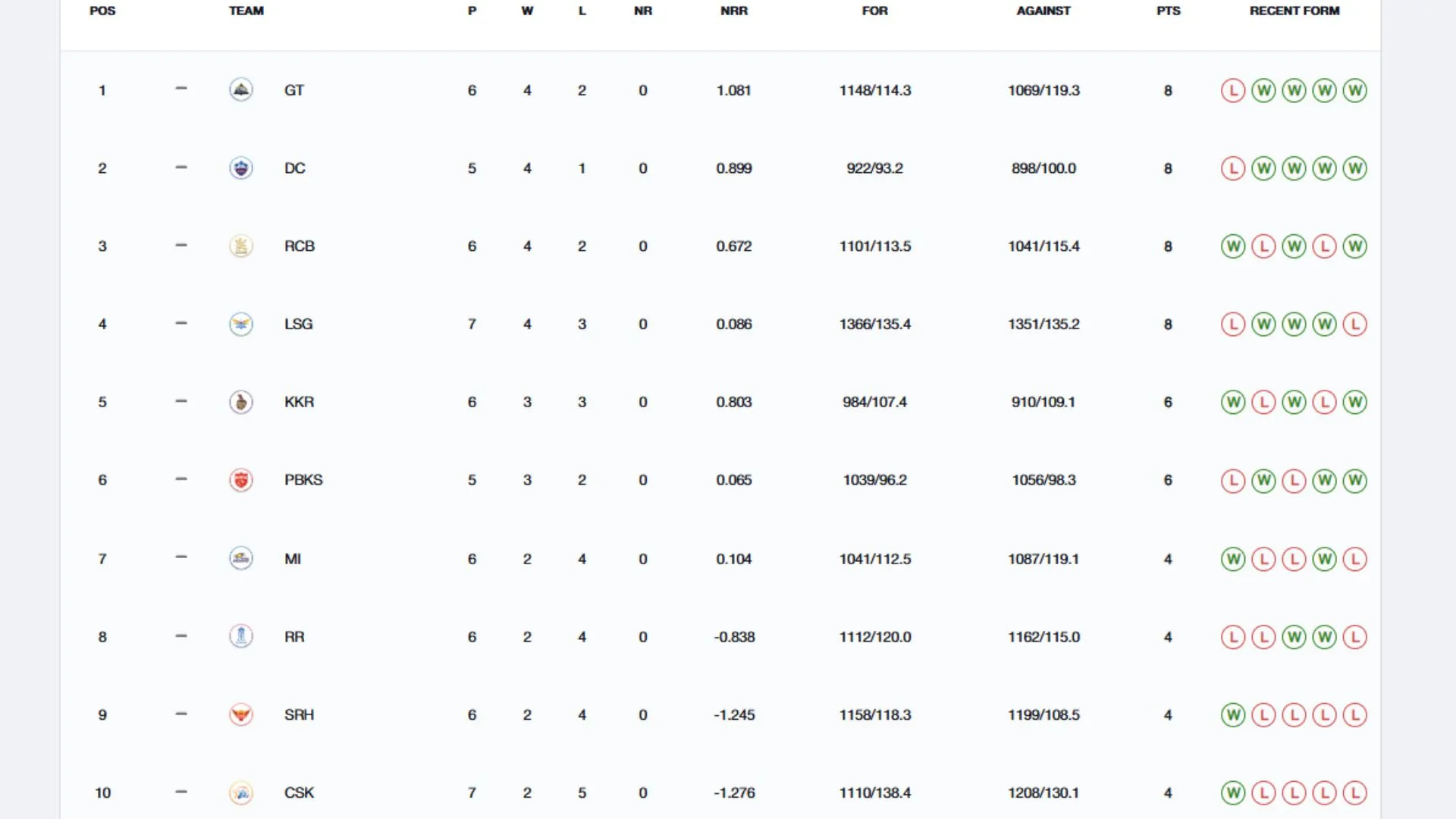1456x819 pixels.
Task: Click the TEAM column header
Action: tap(246, 11)
